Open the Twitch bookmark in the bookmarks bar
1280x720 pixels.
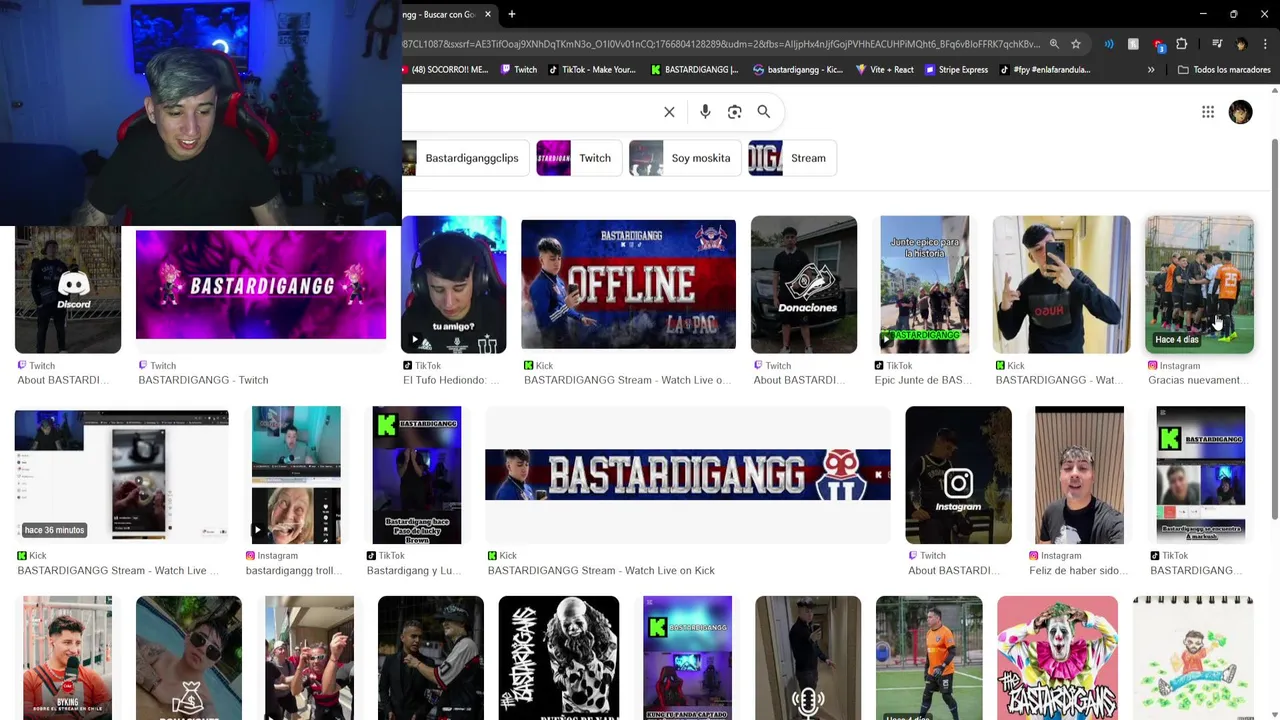point(519,70)
